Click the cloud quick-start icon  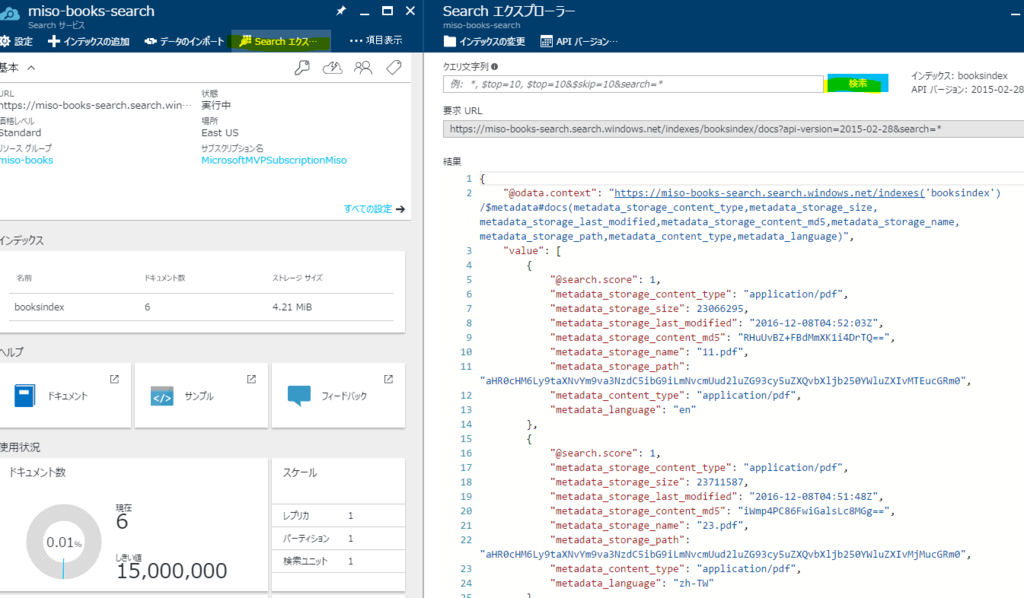coord(332,67)
